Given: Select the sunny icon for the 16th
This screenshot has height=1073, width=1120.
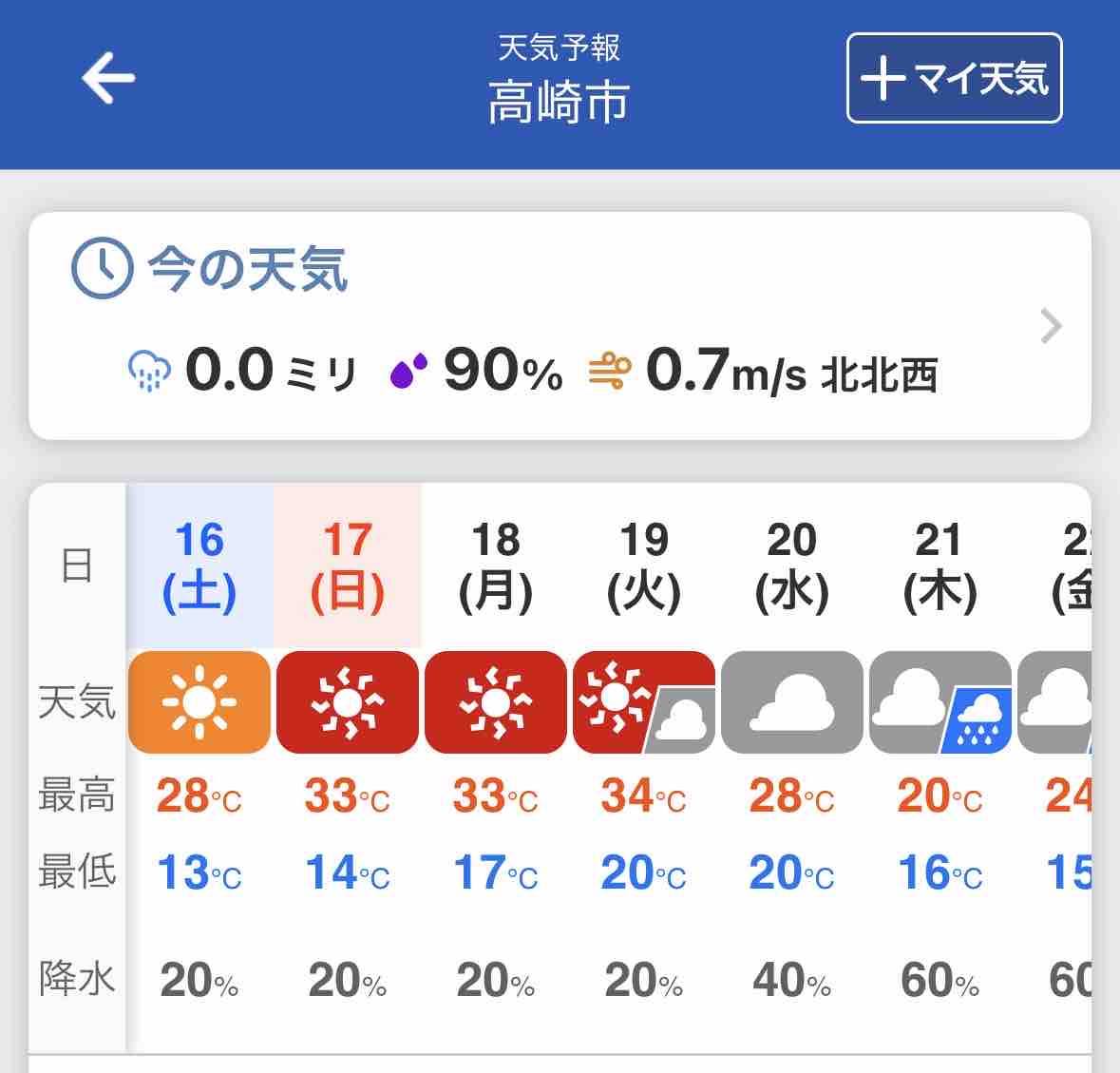Looking at the screenshot, I should (x=199, y=701).
